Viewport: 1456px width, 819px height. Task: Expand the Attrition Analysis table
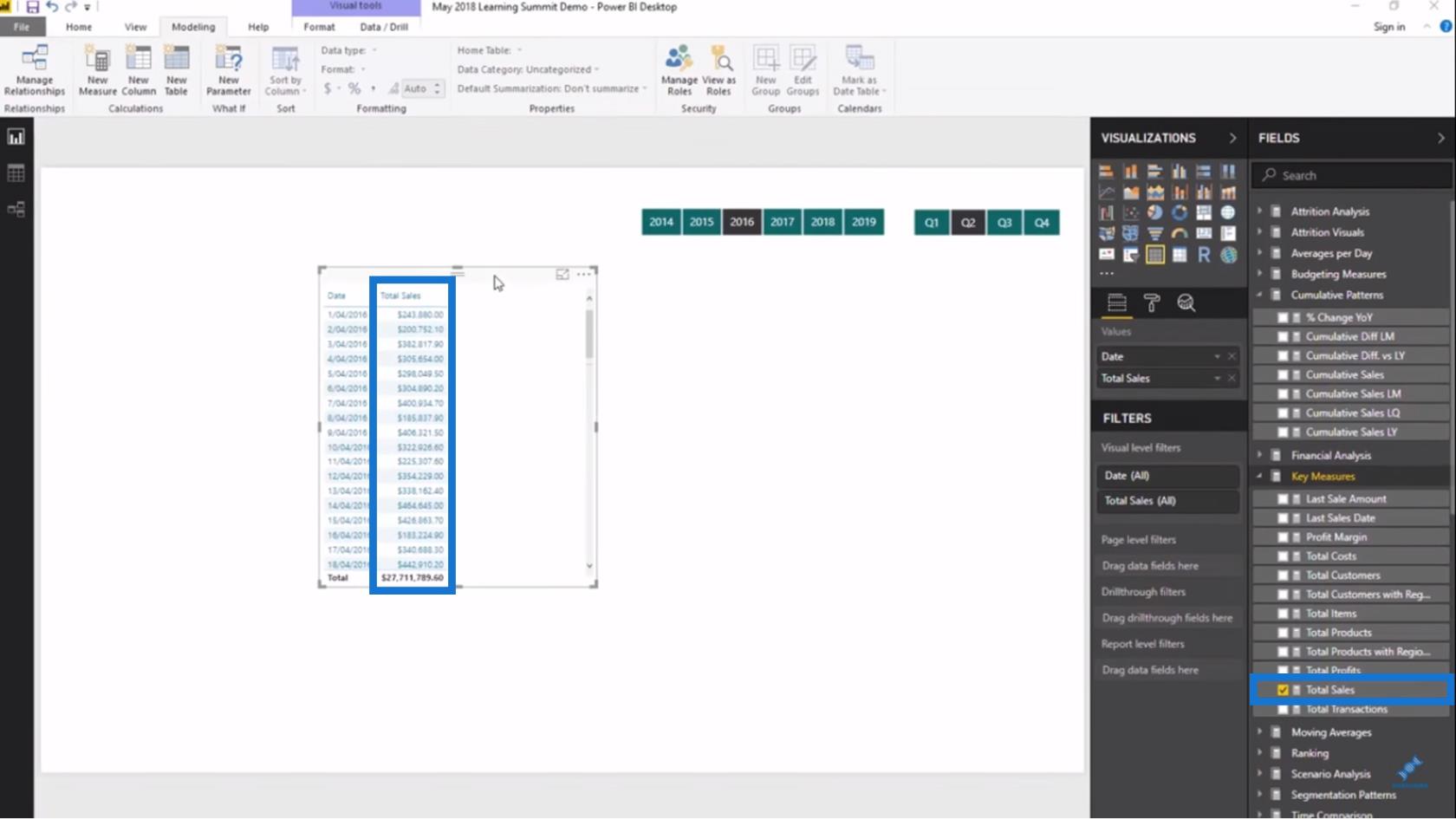click(1260, 211)
